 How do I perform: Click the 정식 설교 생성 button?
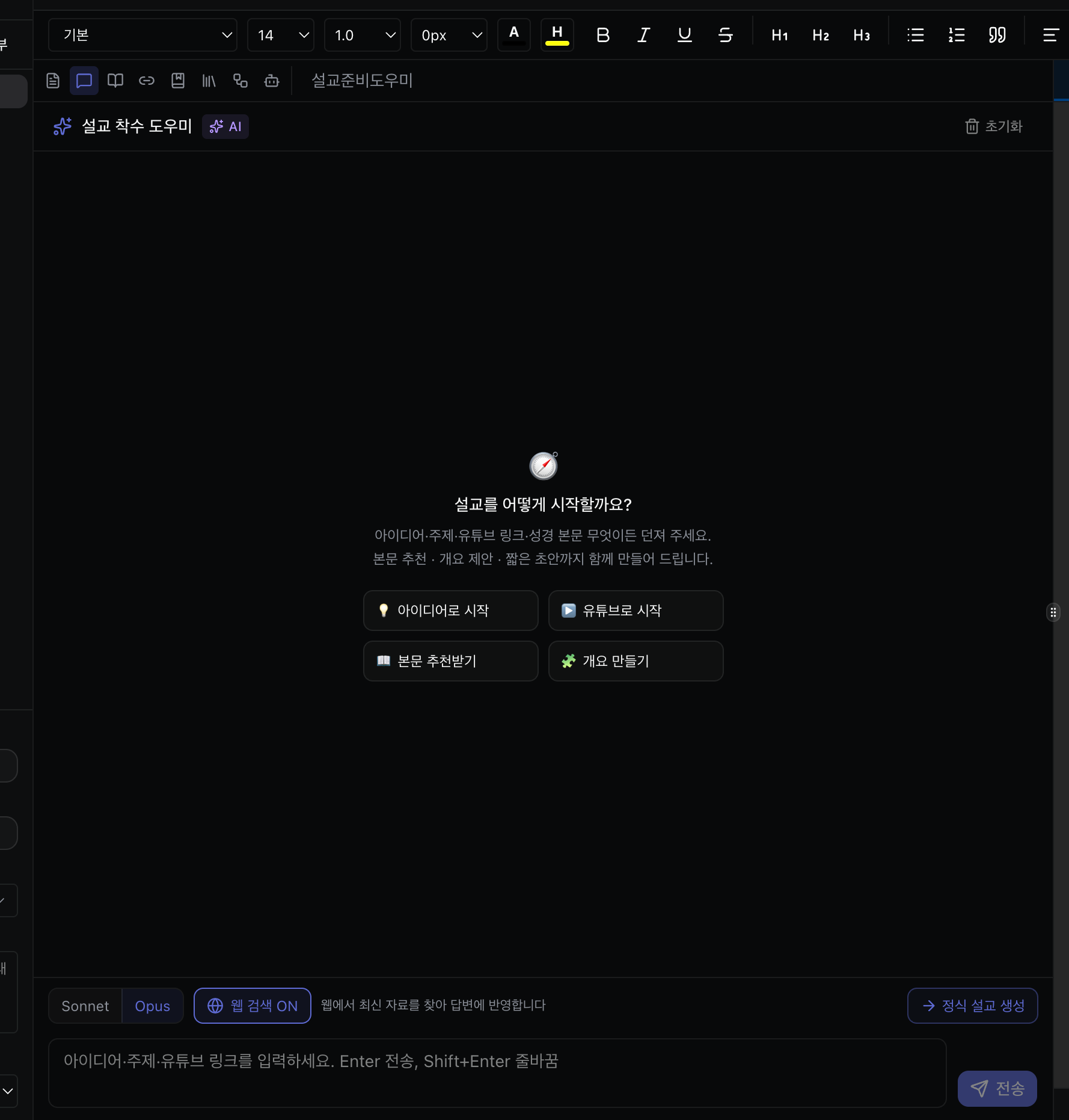[973, 1006]
